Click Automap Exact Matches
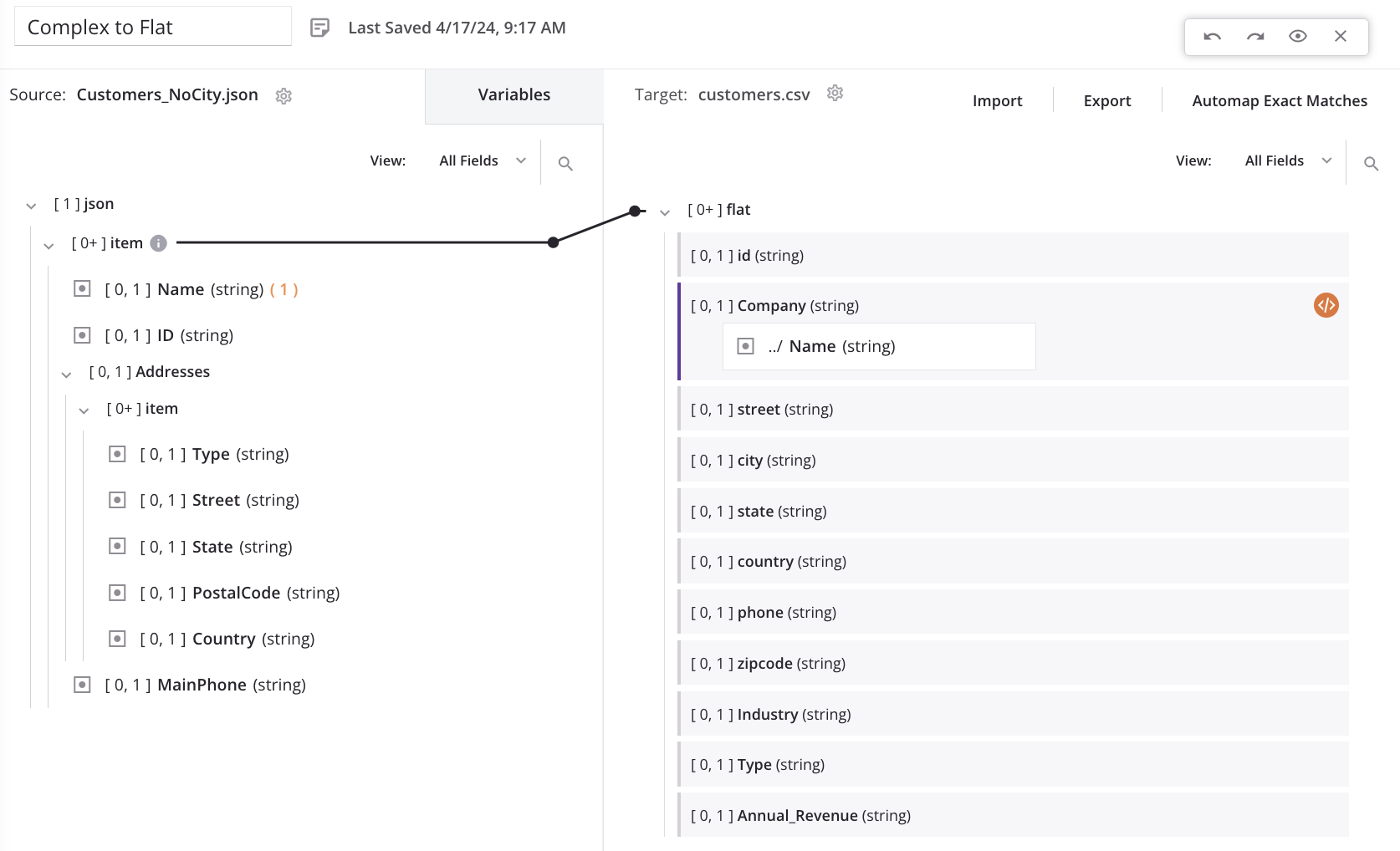 1279,101
